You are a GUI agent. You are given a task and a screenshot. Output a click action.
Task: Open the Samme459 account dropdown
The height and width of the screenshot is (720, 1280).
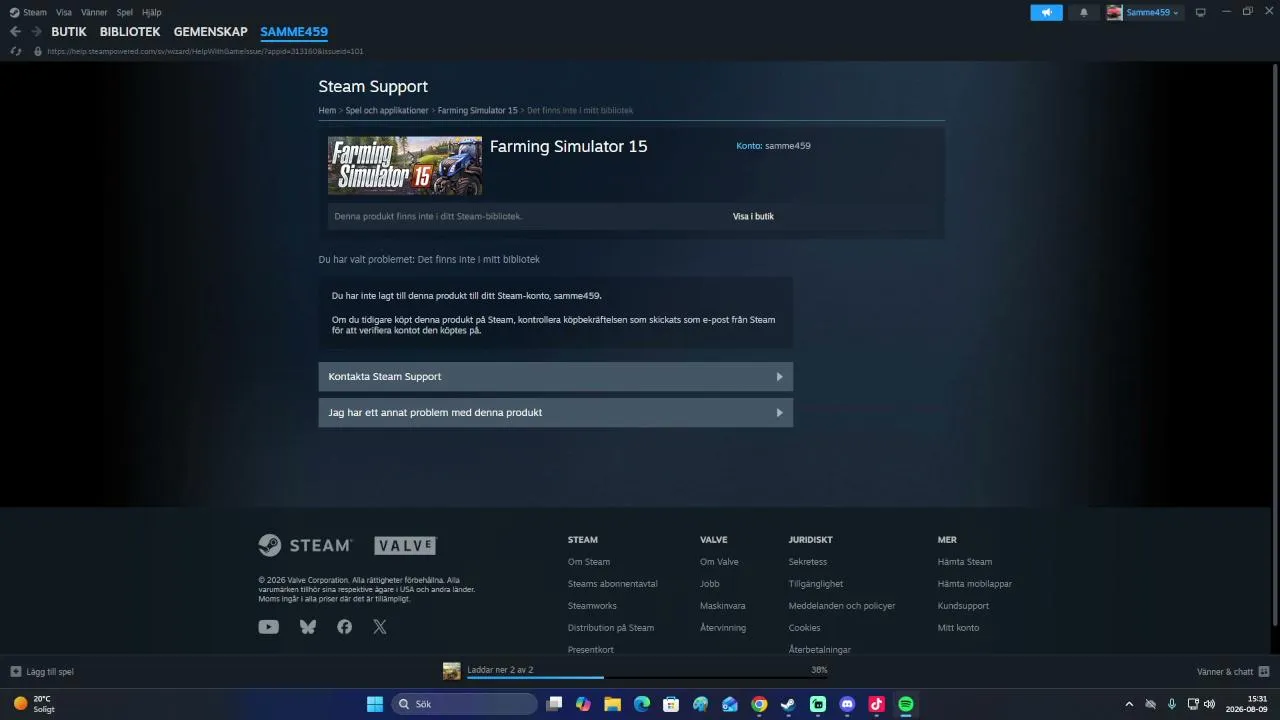click(1143, 12)
